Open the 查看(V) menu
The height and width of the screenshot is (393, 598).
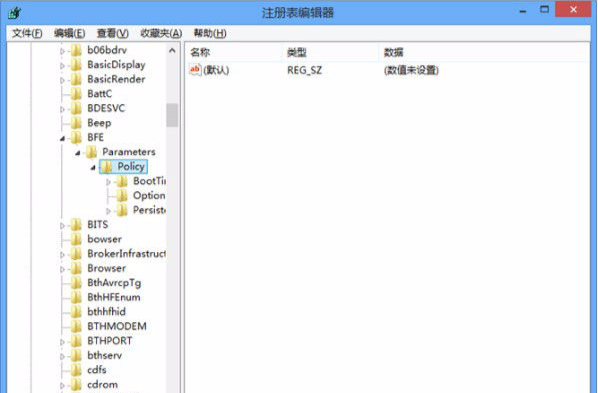coord(113,33)
